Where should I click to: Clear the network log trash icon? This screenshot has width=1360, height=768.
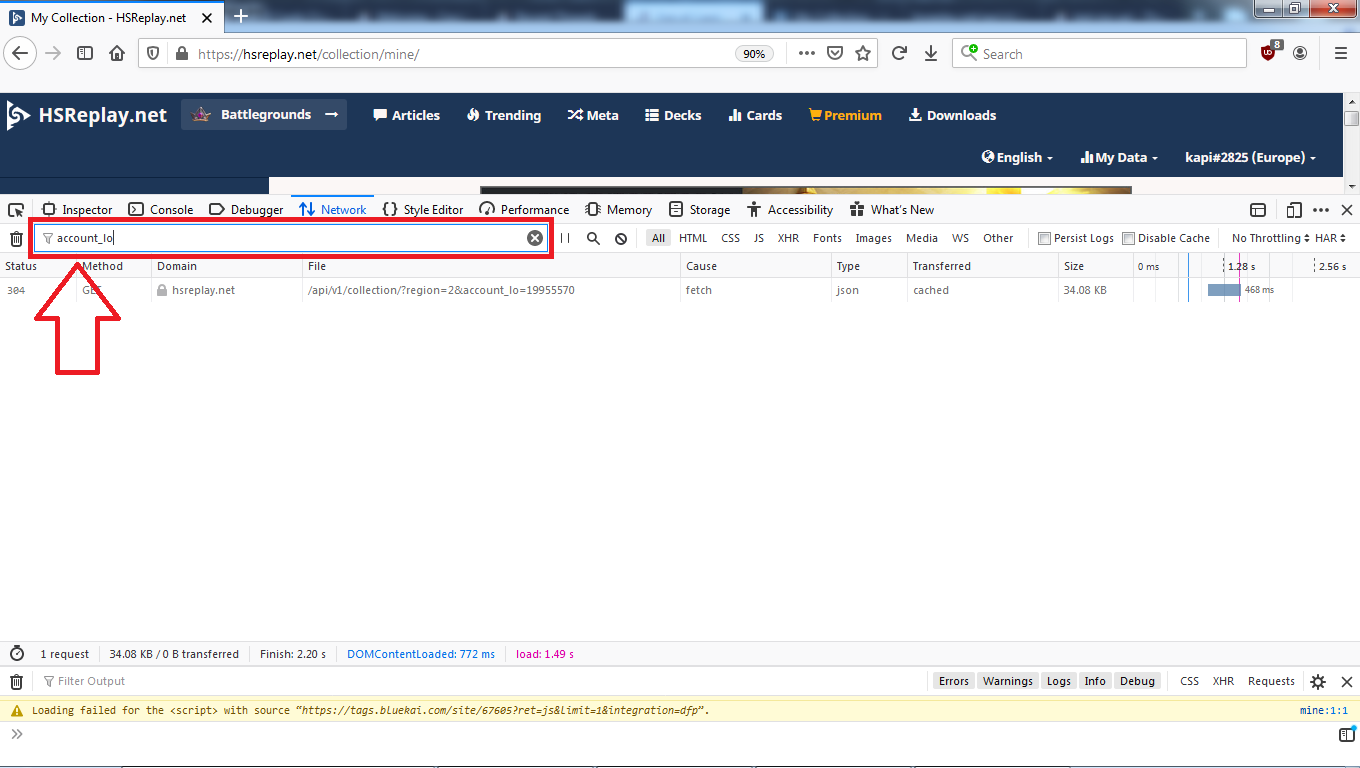16,238
